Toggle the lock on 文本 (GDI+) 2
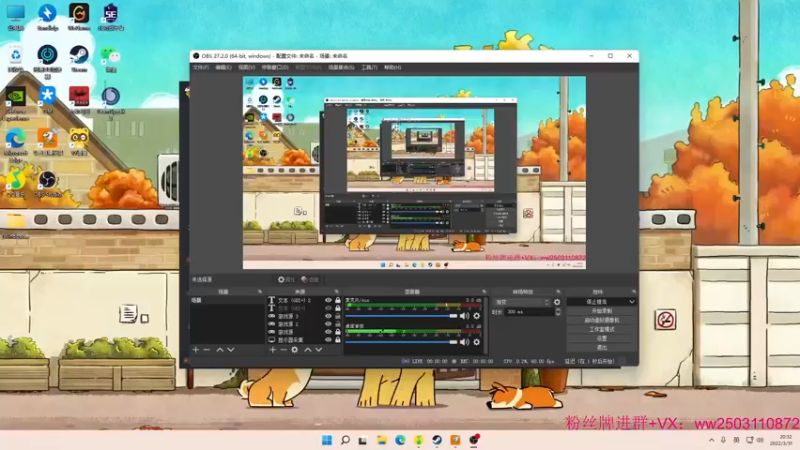 coord(337,301)
